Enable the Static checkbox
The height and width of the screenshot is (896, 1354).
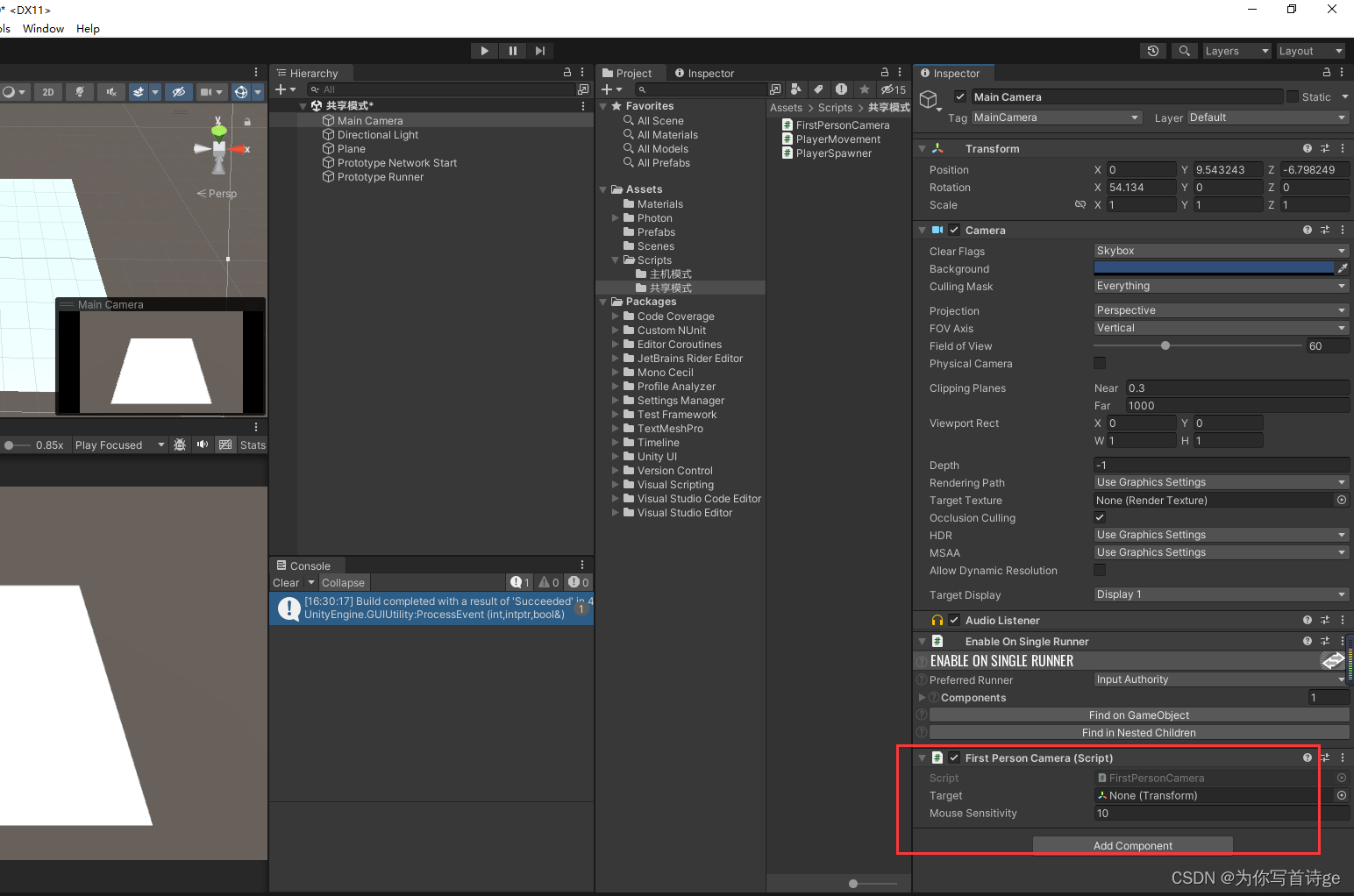[1293, 96]
